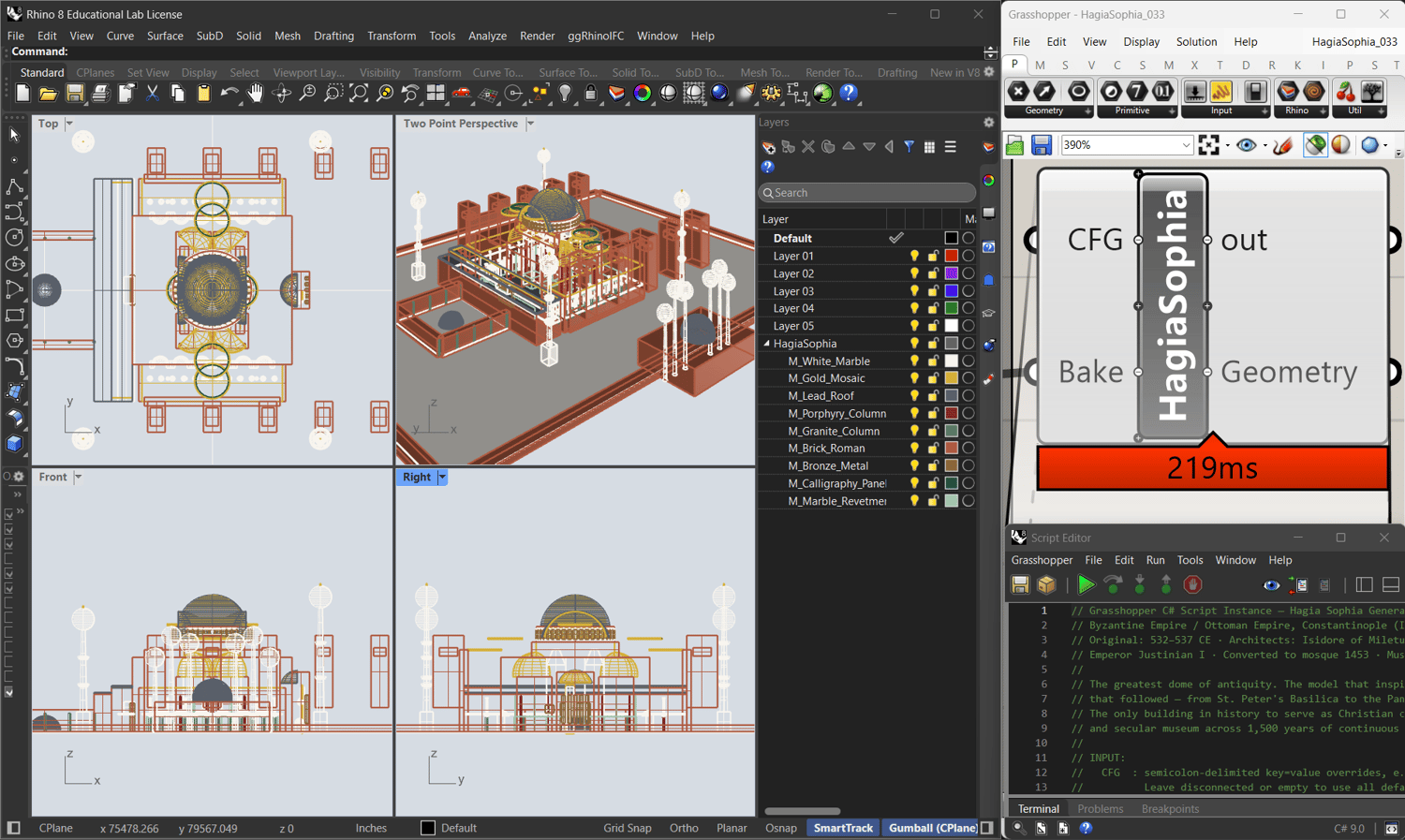Click the Zoom Extents icon in Grasshopper toolbar
The width and height of the screenshot is (1405, 840).
pyautogui.click(x=1209, y=145)
